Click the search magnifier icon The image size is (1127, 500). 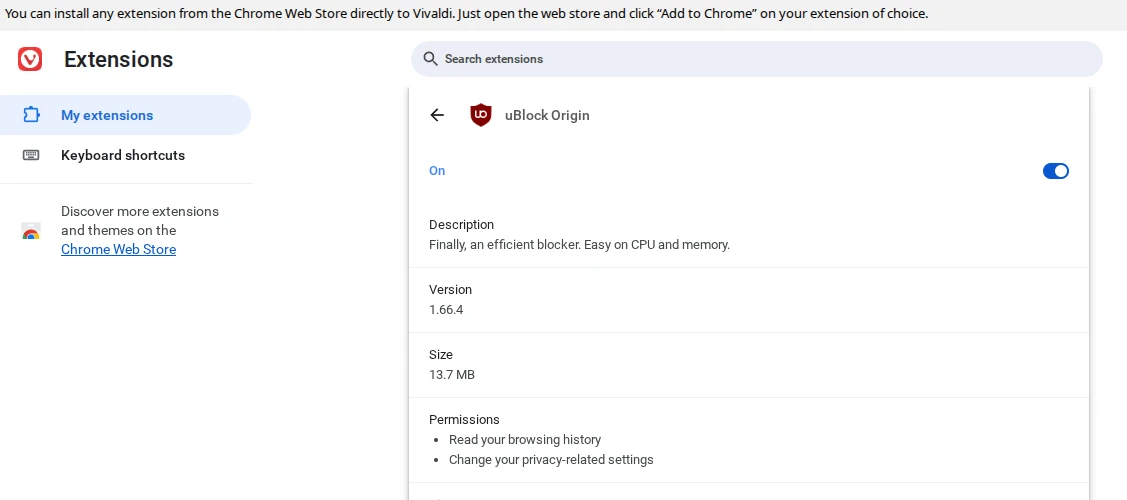(431, 59)
